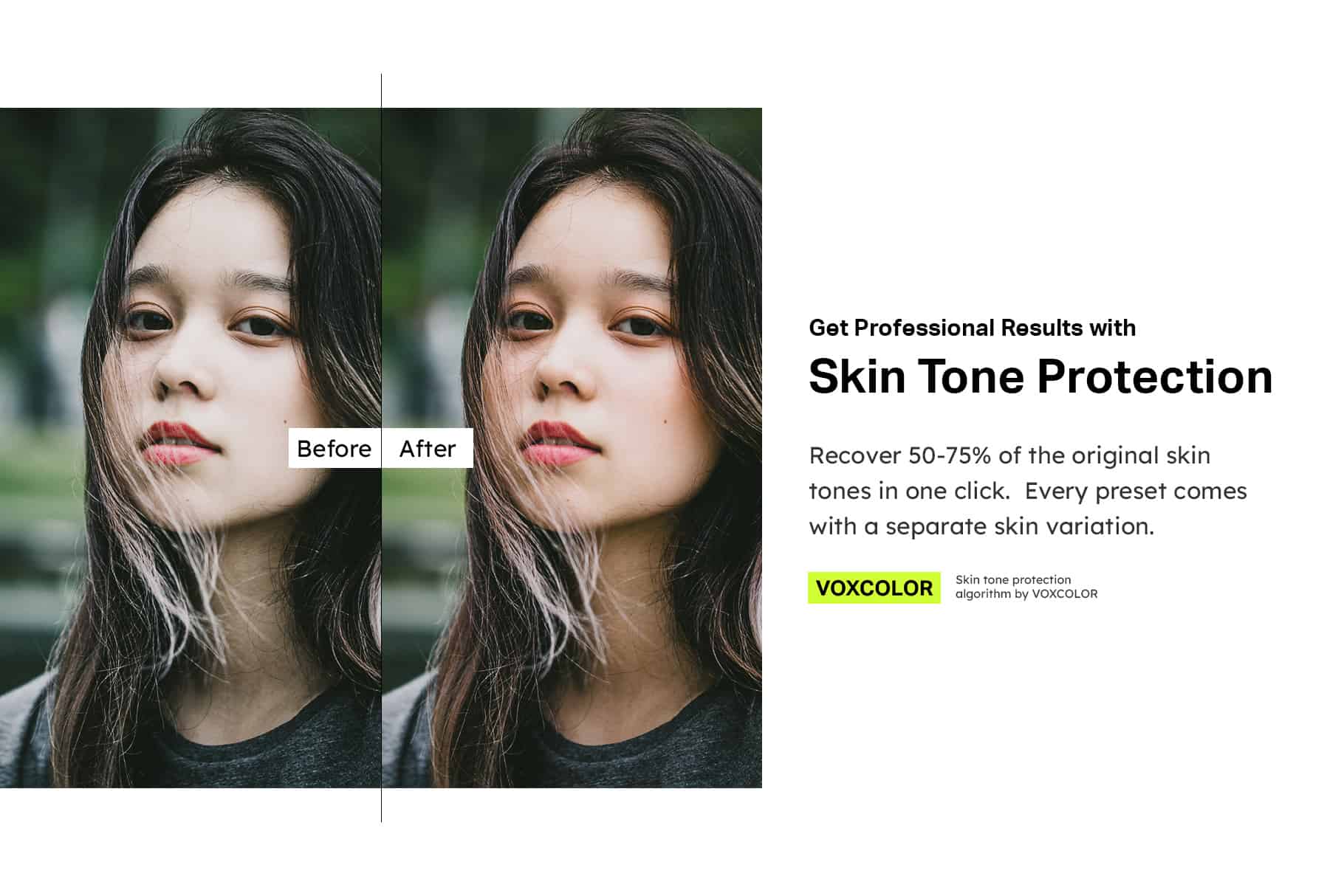The image size is (1344, 896).
Task: Select the 'Get Professional Results with' subtitle
Action: point(972,327)
